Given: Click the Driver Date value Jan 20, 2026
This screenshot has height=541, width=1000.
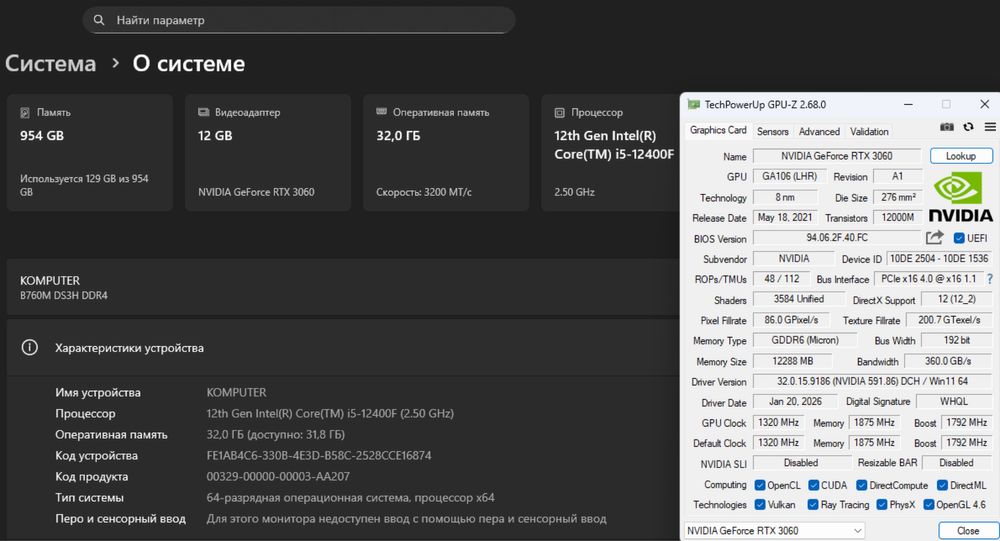Looking at the screenshot, I should (795, 401).
